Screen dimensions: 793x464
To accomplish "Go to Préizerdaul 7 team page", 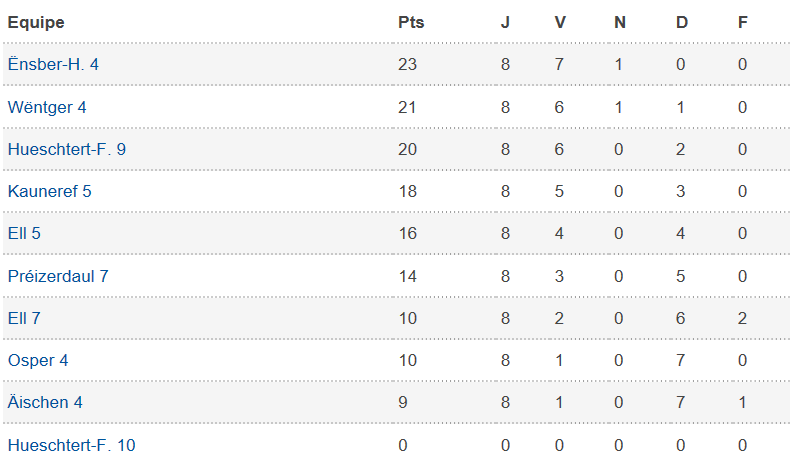I will 58,276.
